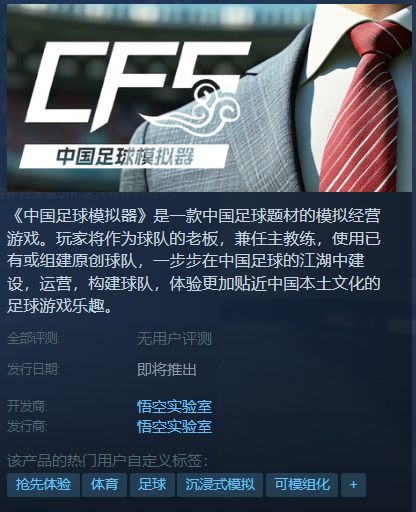Select the 抢先体验 tag
This screenshot has width=416, height=512.
pyautogui.click(x=43, y=484)
